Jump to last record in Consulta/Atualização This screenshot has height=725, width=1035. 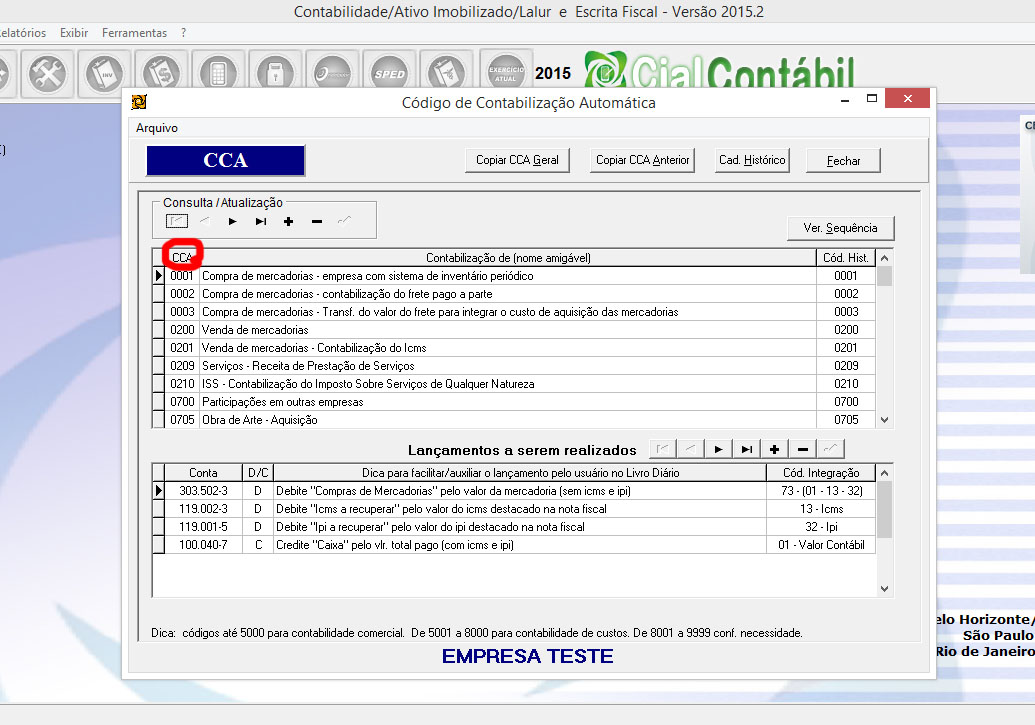click(x=261, y=221)
